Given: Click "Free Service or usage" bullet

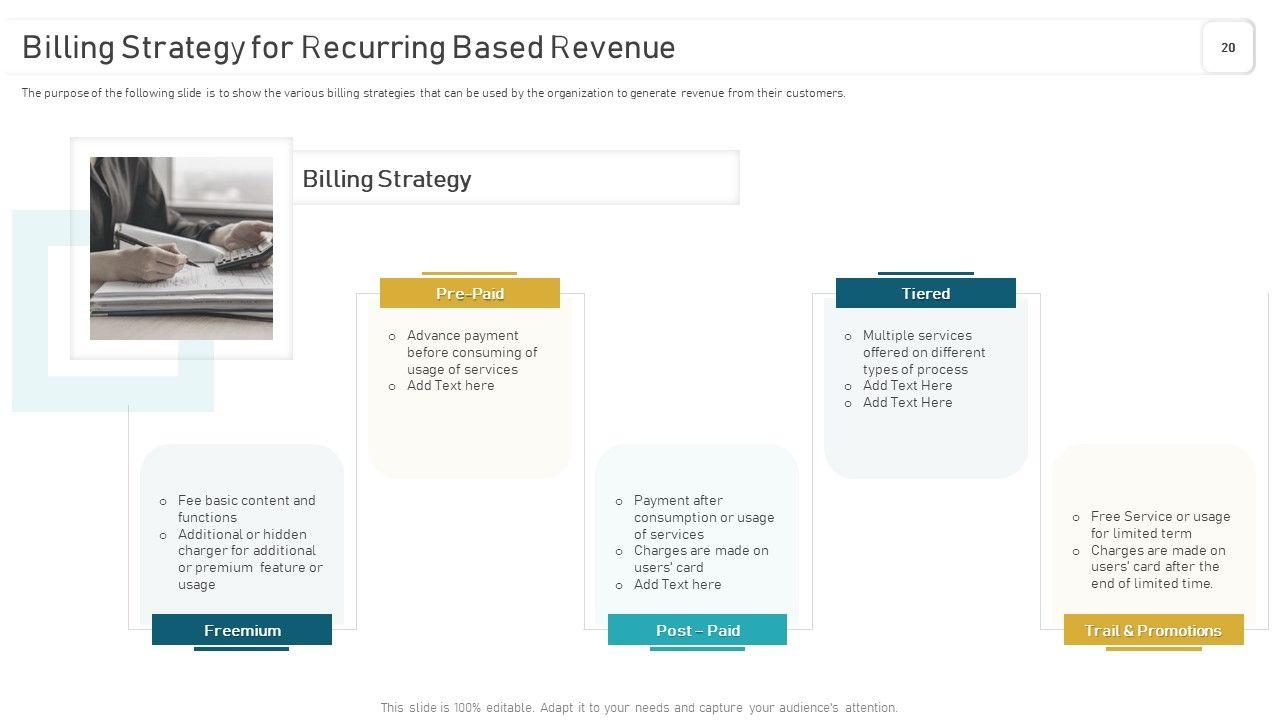Looking at the screenshot, I should pyautogui.click(x=1159, y=524).
